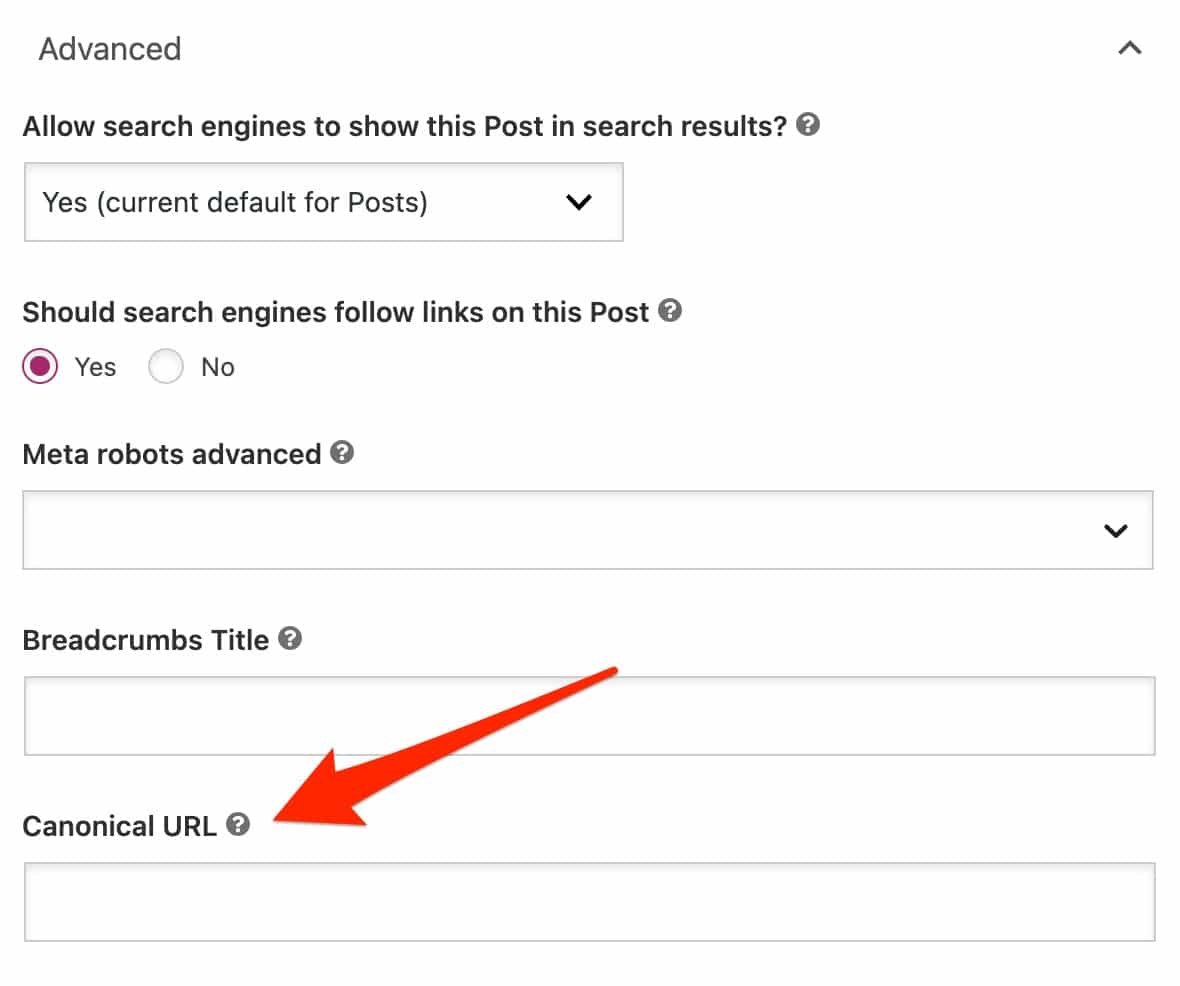Open the Canonical URL help icon
This screenshot has height=986, width=1180.
point(238,825)
